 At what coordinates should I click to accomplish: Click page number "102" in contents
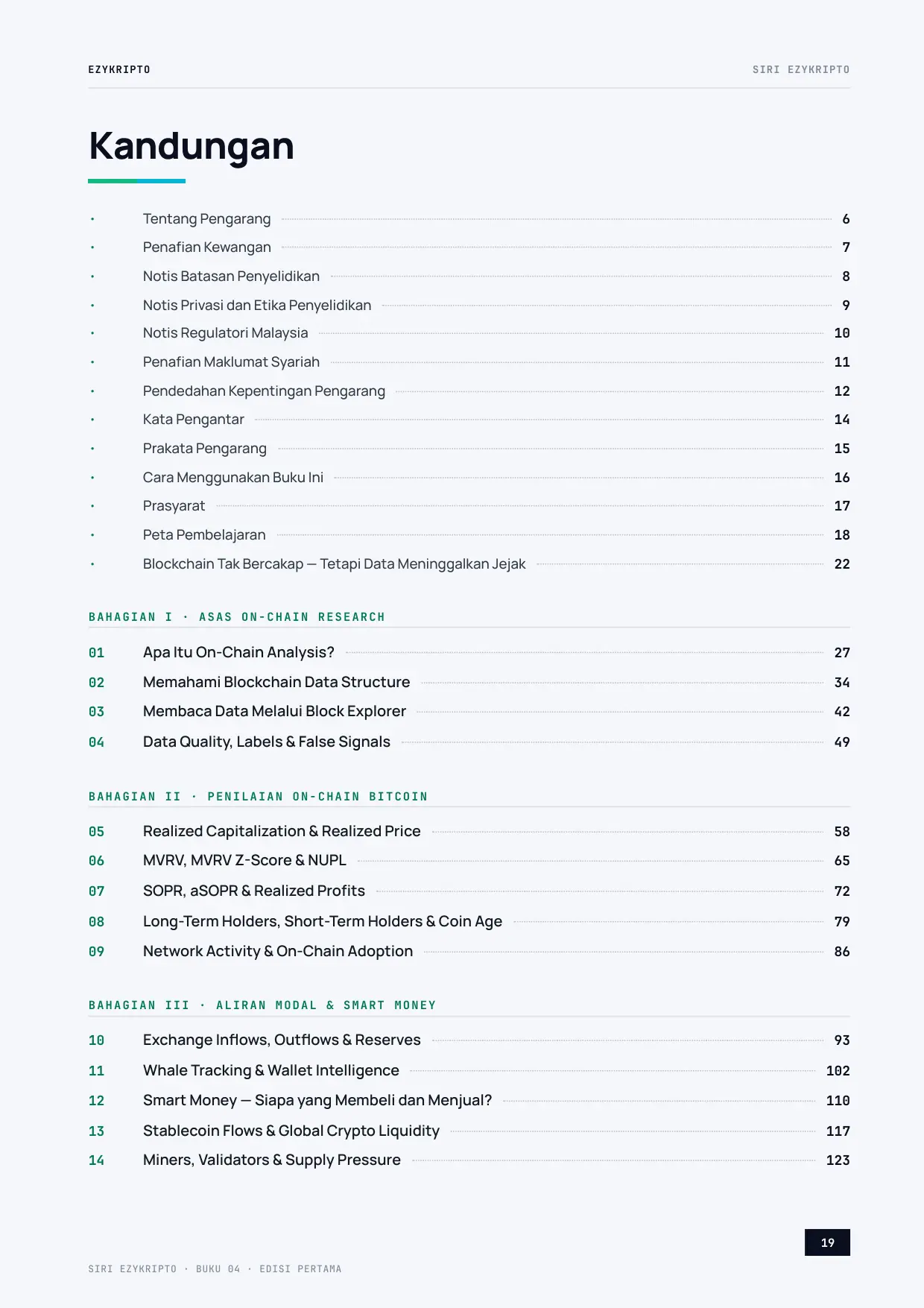838,1071
